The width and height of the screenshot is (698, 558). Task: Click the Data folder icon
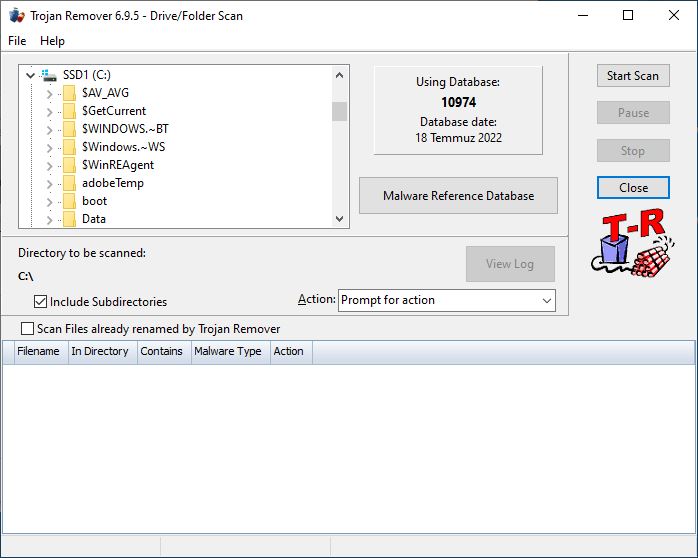tap(69, 219)
